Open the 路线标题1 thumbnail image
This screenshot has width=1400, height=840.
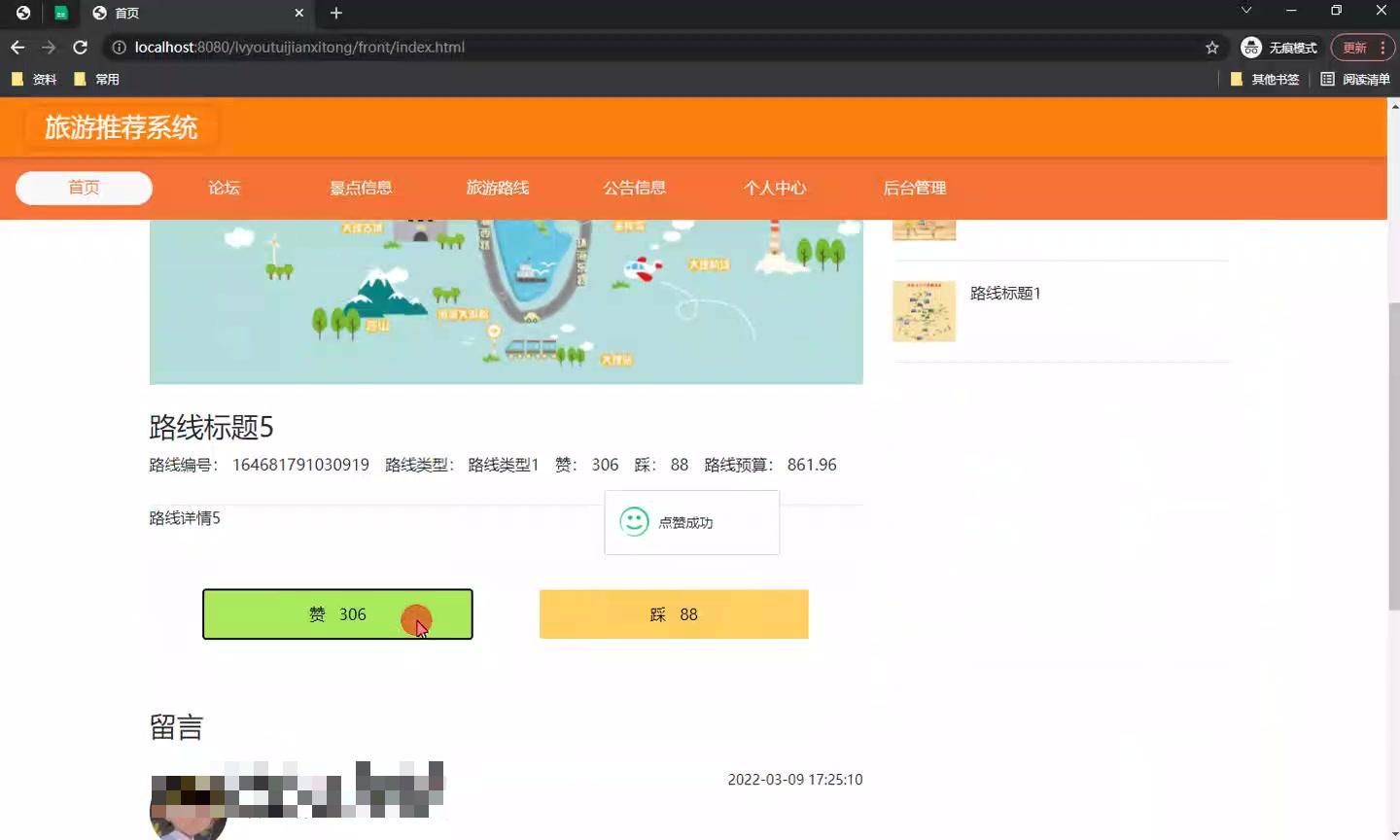click(x=925, y=311)
